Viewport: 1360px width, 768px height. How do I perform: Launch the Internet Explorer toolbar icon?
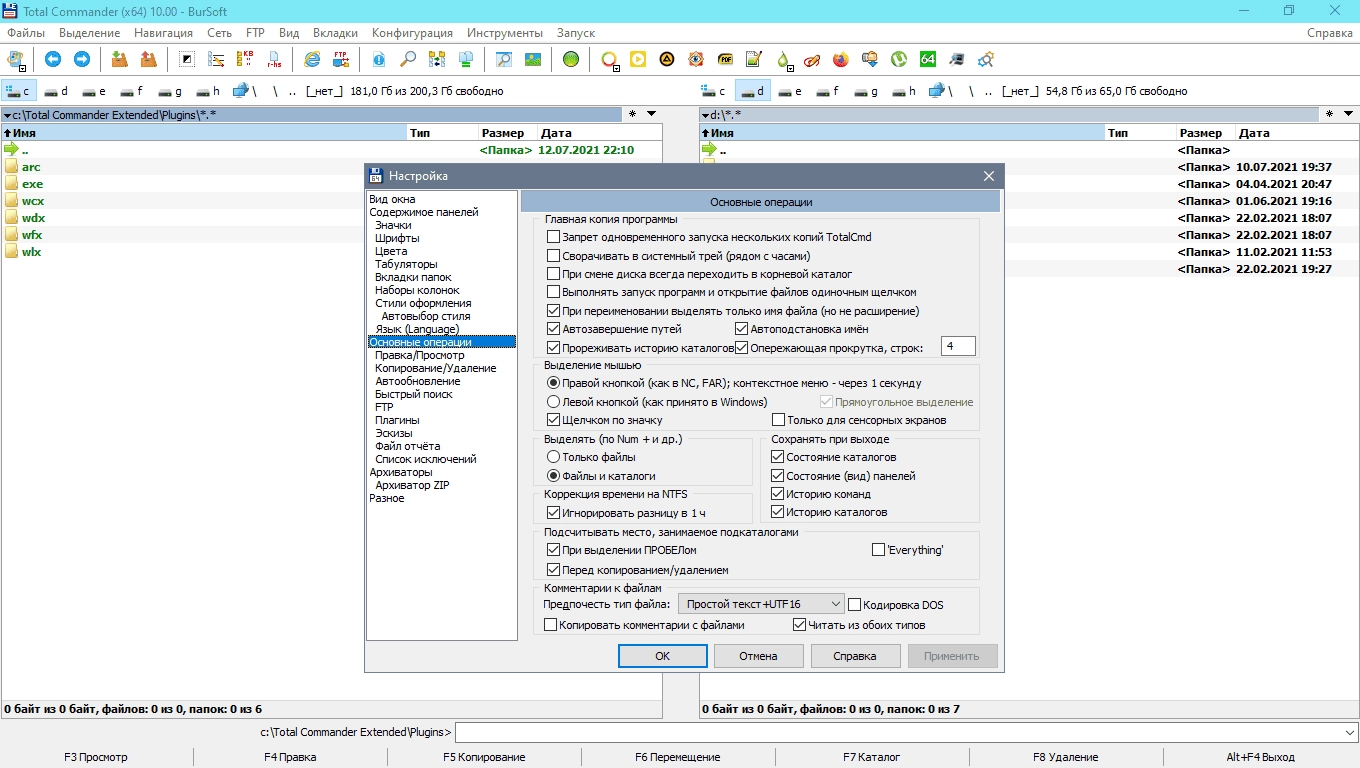pos(312,59)
